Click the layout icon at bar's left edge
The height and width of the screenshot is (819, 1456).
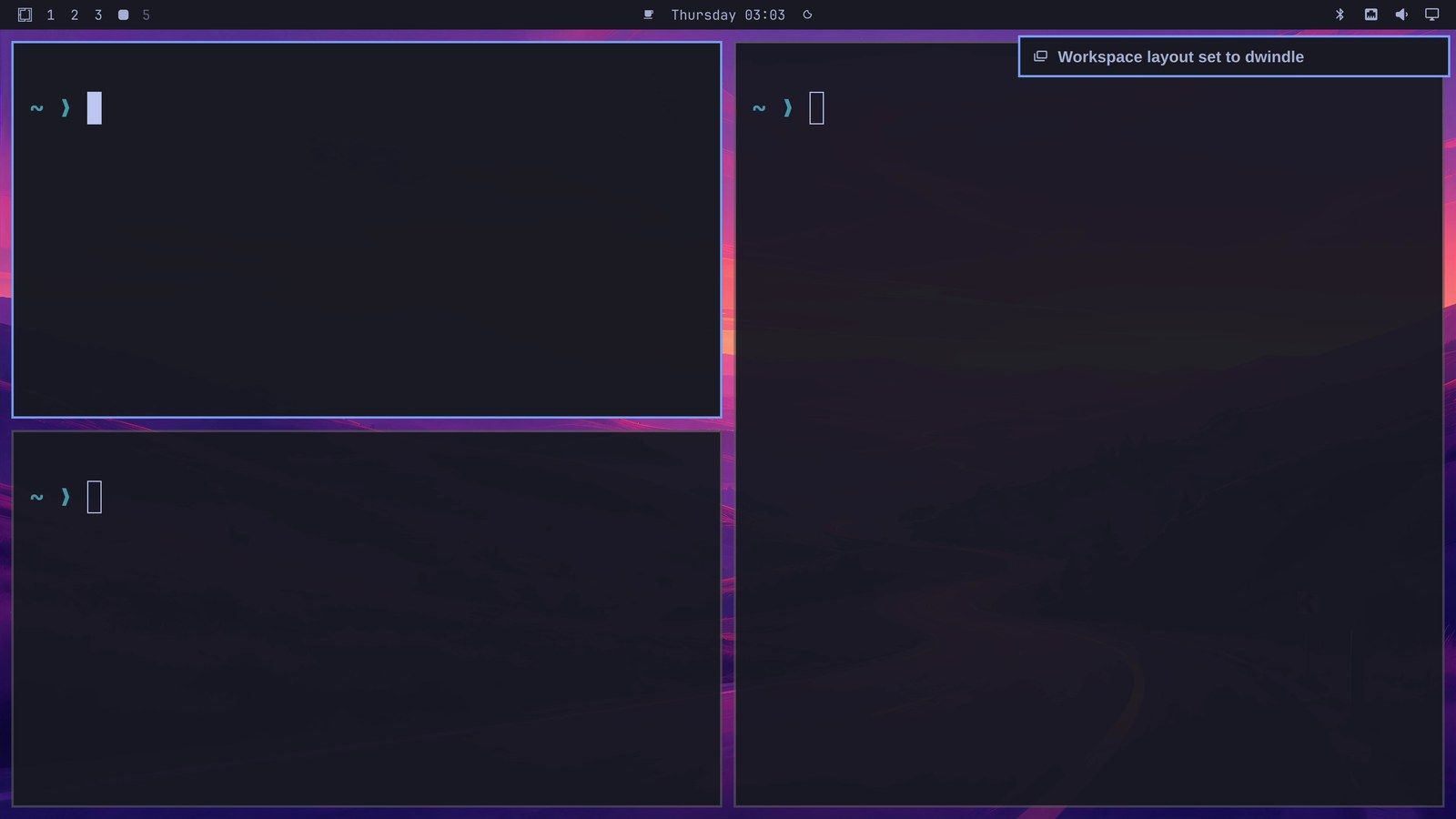(25, 15)
